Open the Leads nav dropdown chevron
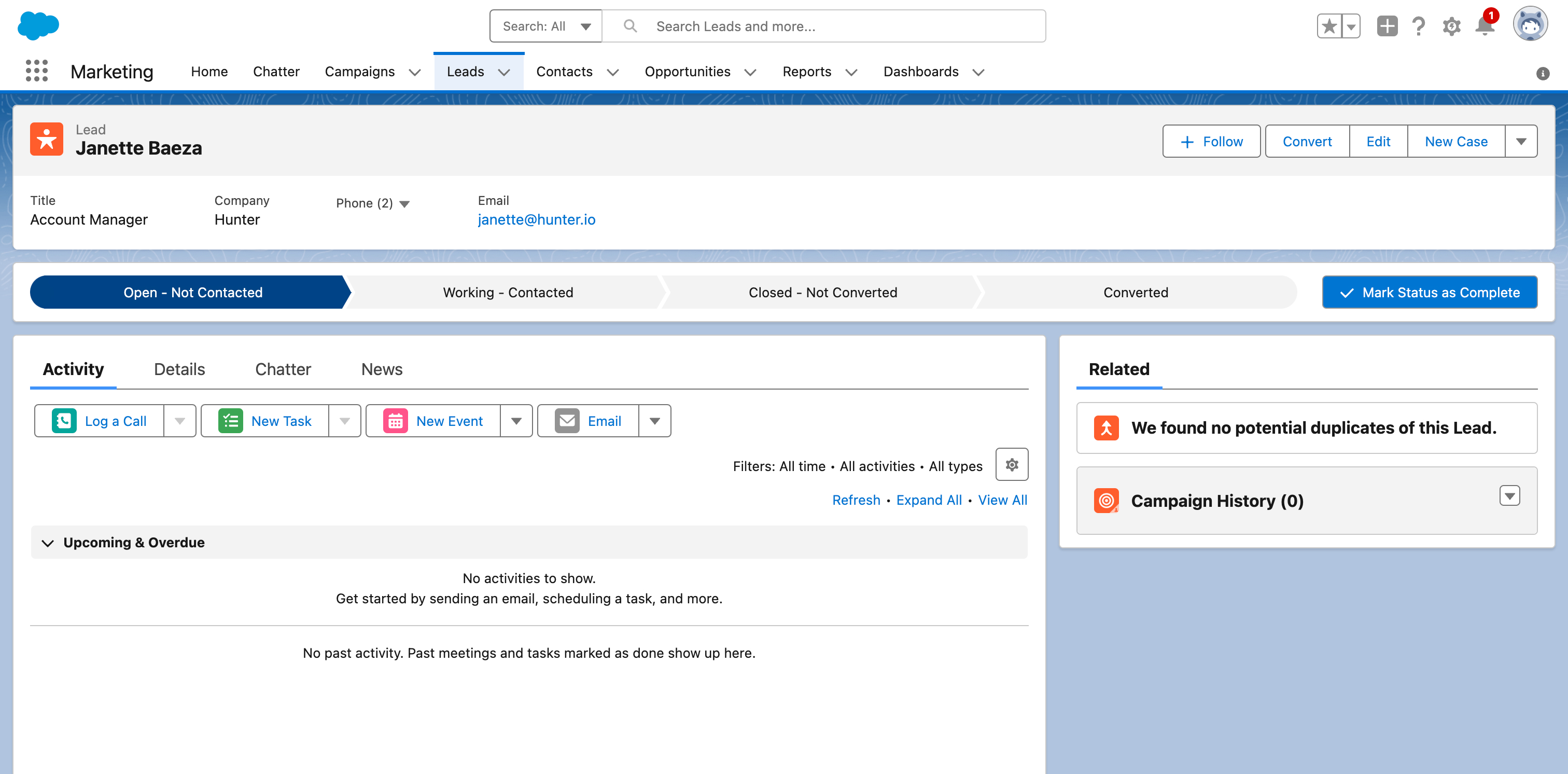This screenshot has height=774, width=1568. [x=504, y=73]
